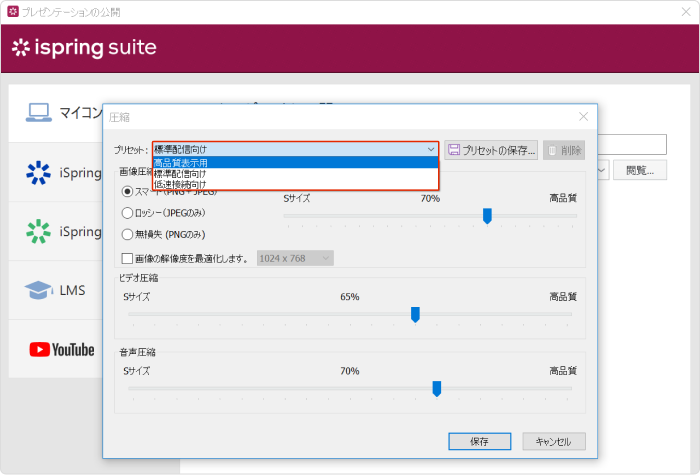
Task: Pick the 低速接続向け preset option
Action: pyautogui.click(x=295, y=184)
